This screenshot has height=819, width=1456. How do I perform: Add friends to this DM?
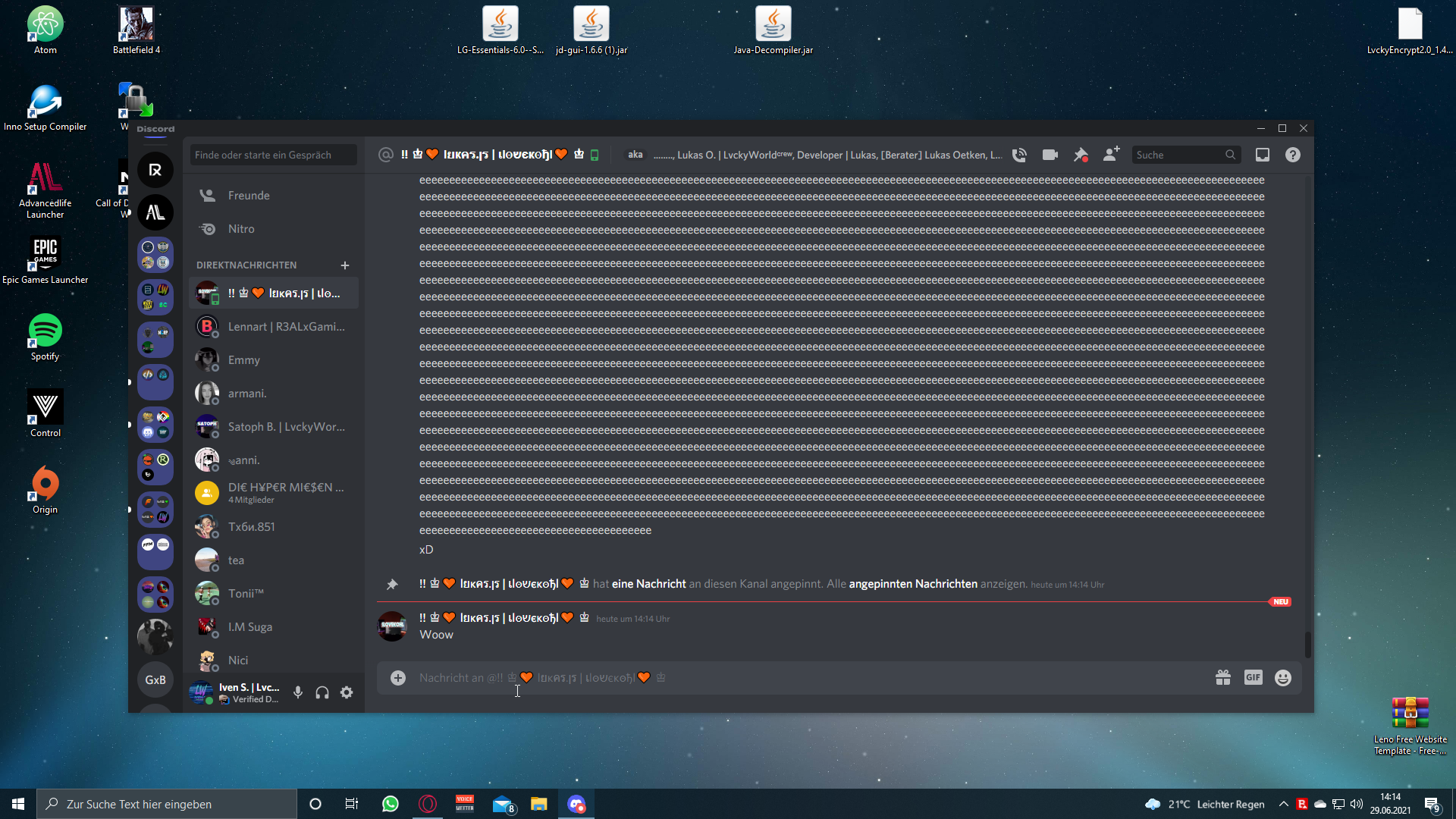(1111, 155)
